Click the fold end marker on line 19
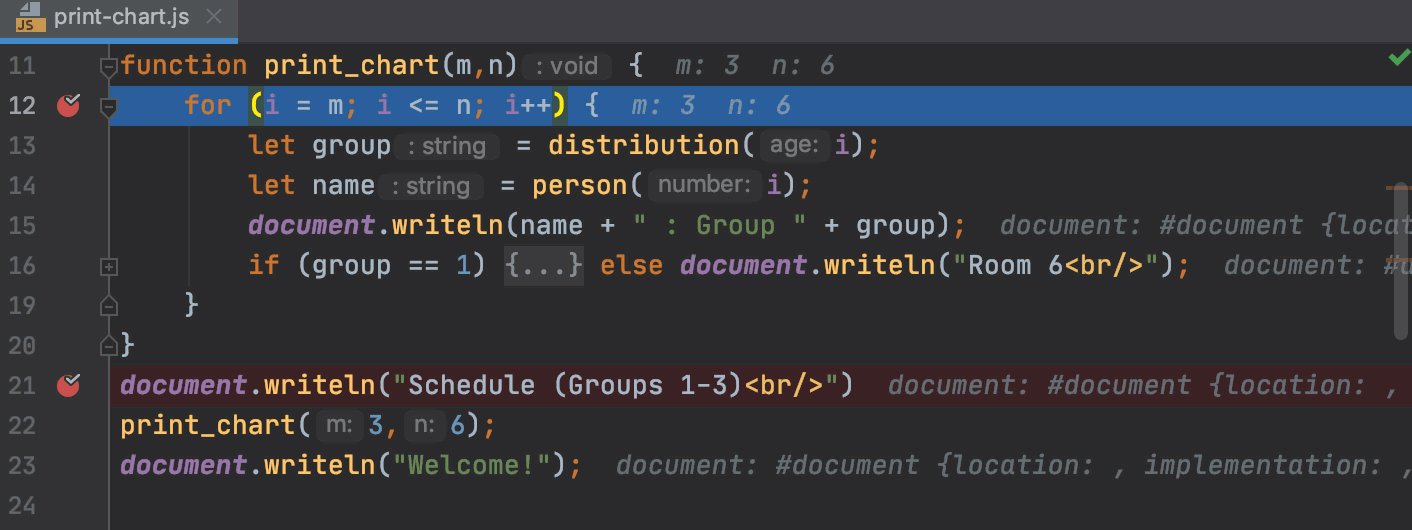Viewport: 1412px width, 530px height. [x=109, y=305]
